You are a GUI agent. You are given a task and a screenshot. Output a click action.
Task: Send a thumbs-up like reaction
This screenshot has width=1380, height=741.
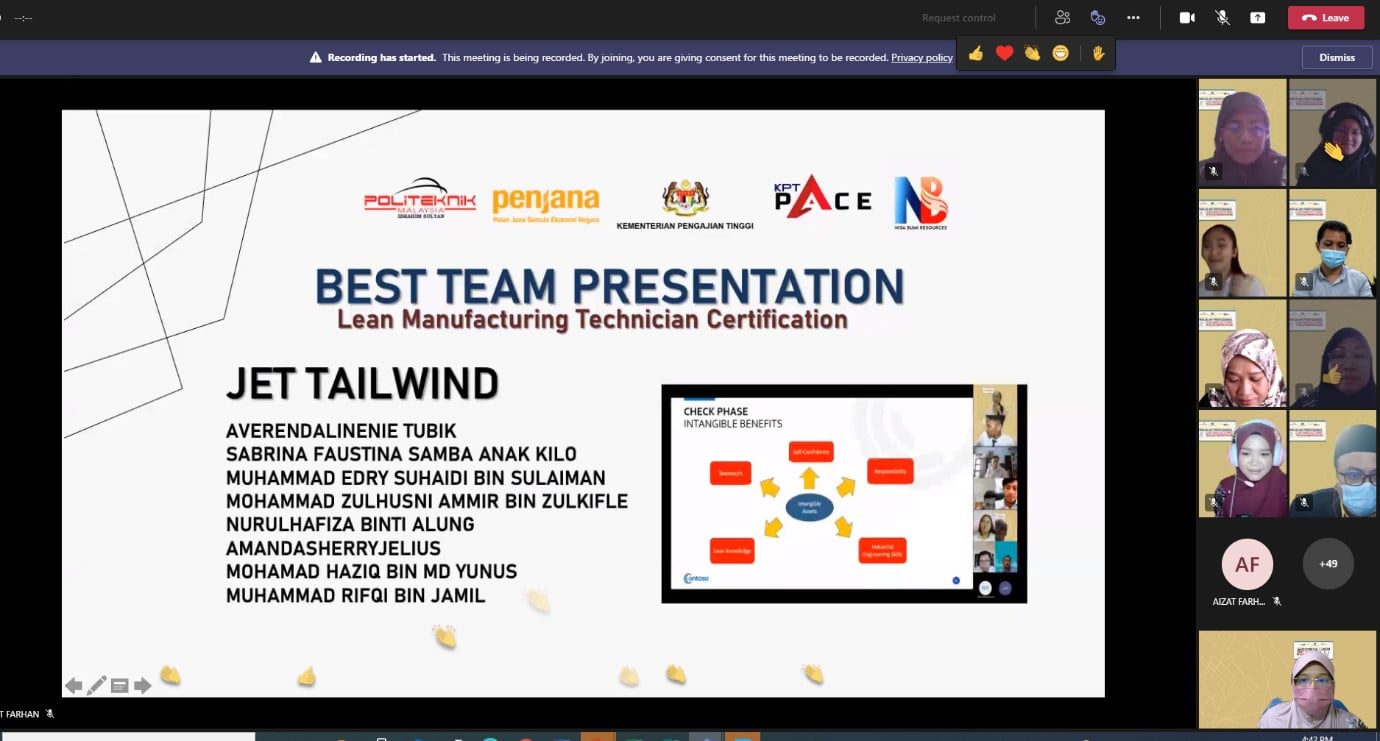pyautogui.click(x=976, y=53)
